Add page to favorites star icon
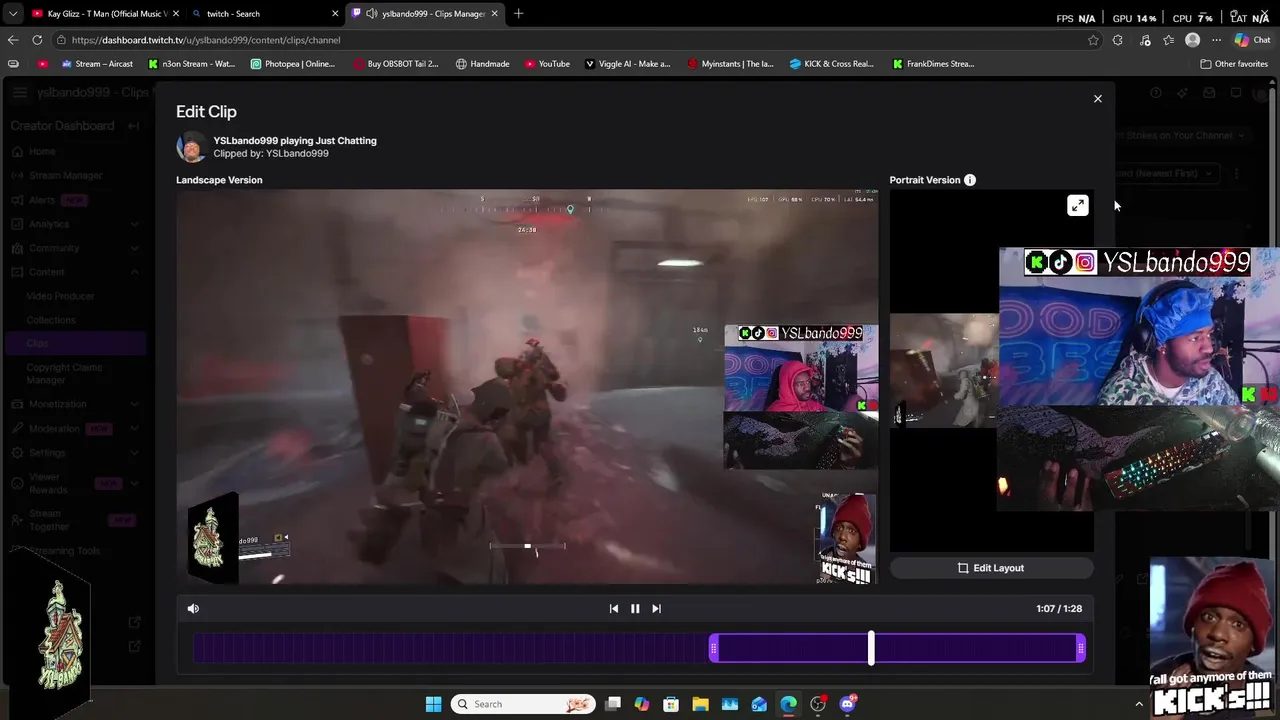Viewport: 1280px width, 720px height. 1093,40
